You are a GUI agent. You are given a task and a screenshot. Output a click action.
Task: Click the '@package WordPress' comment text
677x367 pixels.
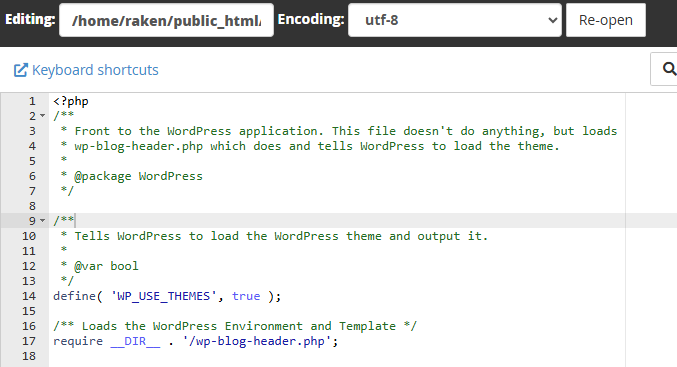point(138,176)
